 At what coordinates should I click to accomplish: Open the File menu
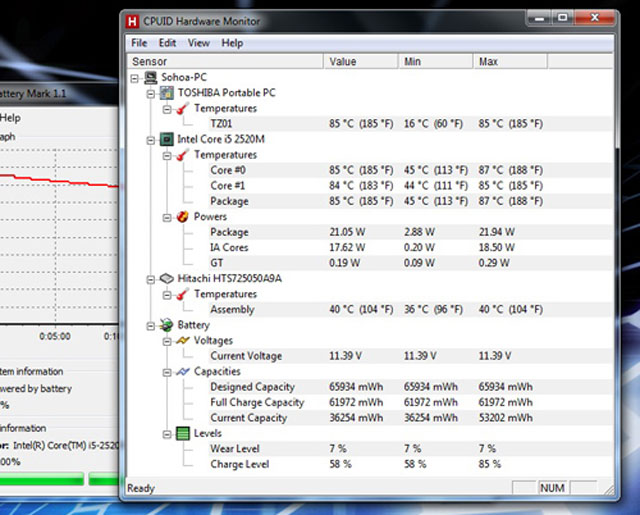(x=139, y=43)
